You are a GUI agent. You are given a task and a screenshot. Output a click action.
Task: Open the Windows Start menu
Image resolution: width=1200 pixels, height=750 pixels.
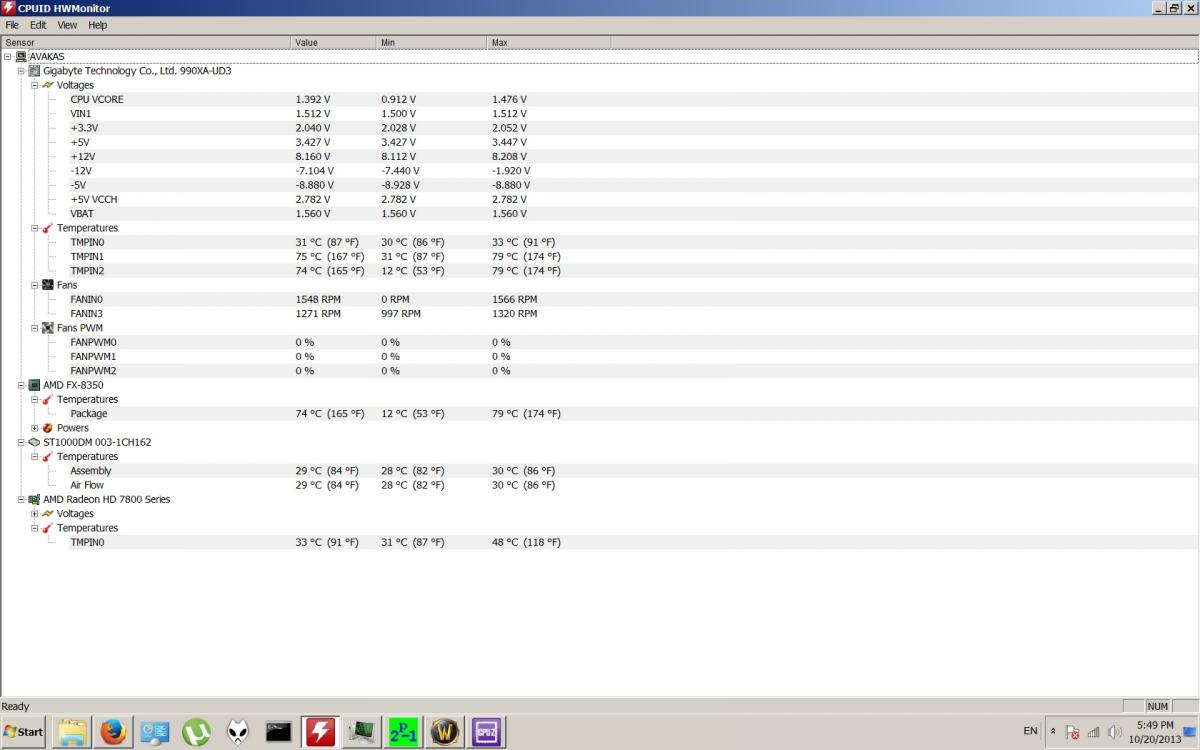click(x=23, y=732)
